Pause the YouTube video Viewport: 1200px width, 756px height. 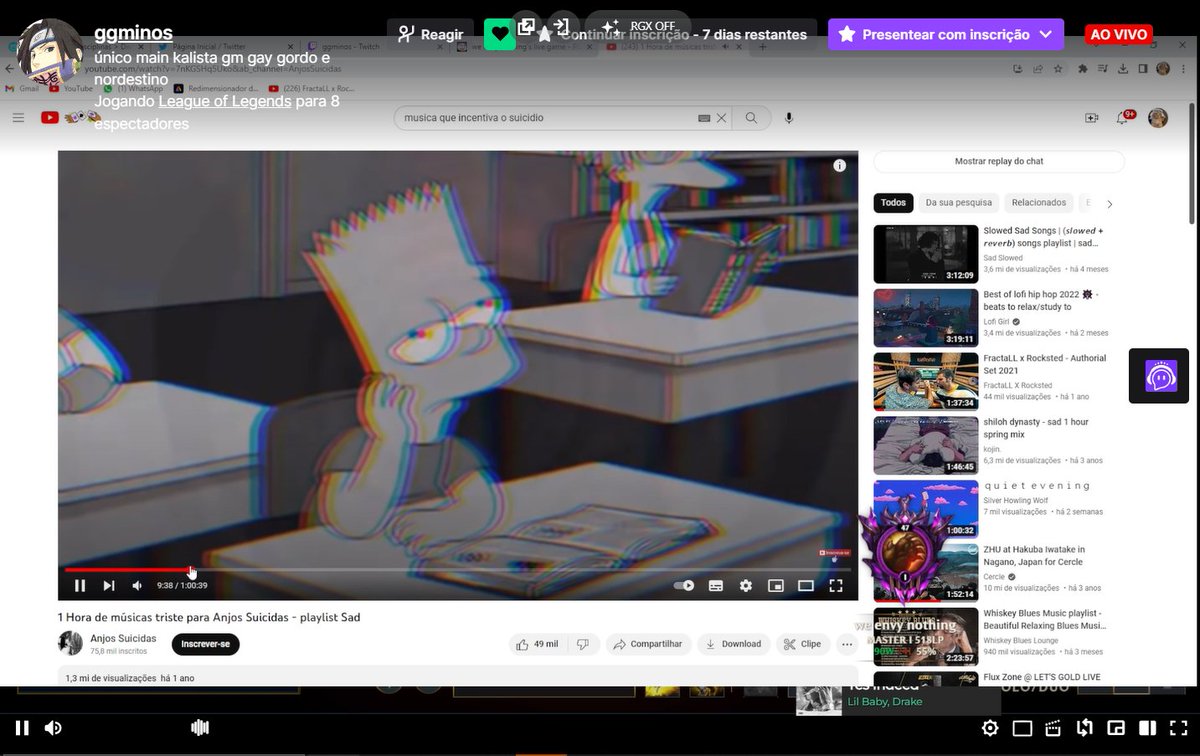(80, 585)
